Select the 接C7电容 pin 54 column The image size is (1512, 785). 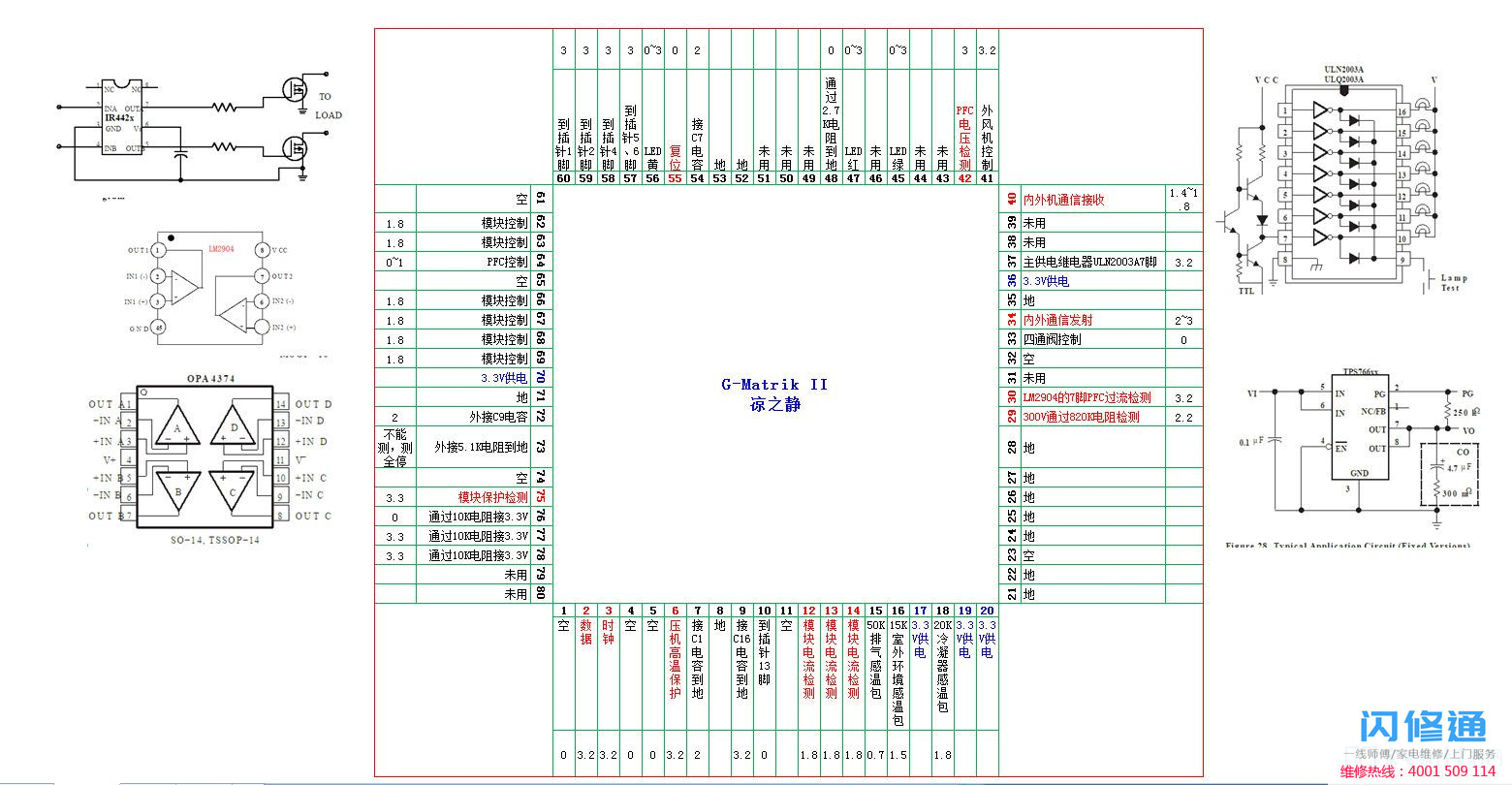point(697,144)
